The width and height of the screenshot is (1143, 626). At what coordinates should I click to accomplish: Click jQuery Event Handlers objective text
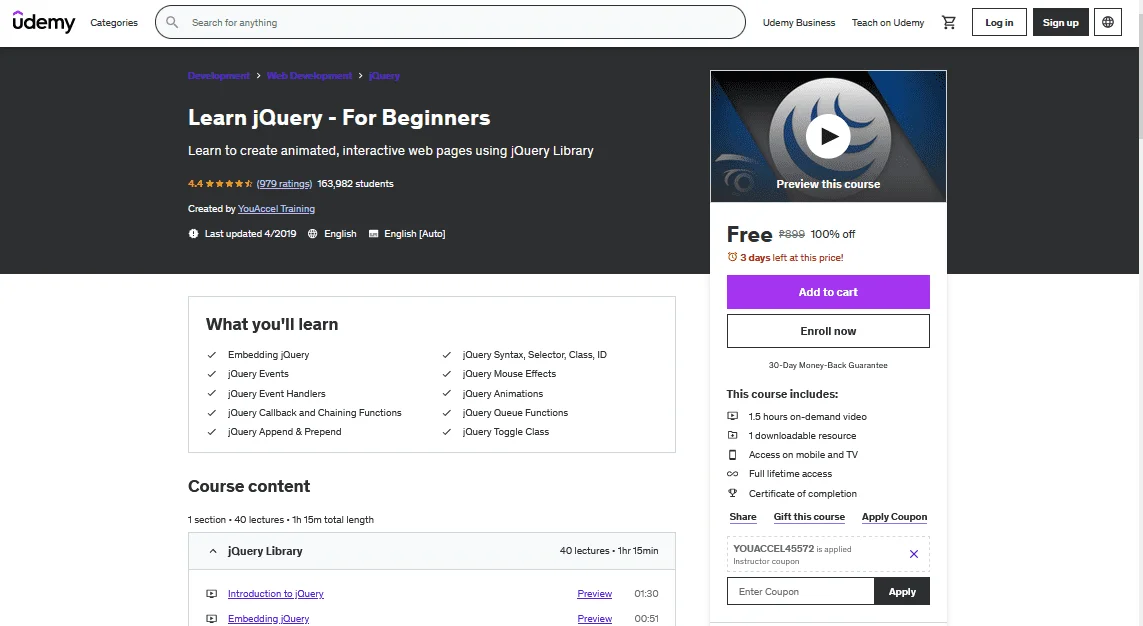(x=276, y=394)
